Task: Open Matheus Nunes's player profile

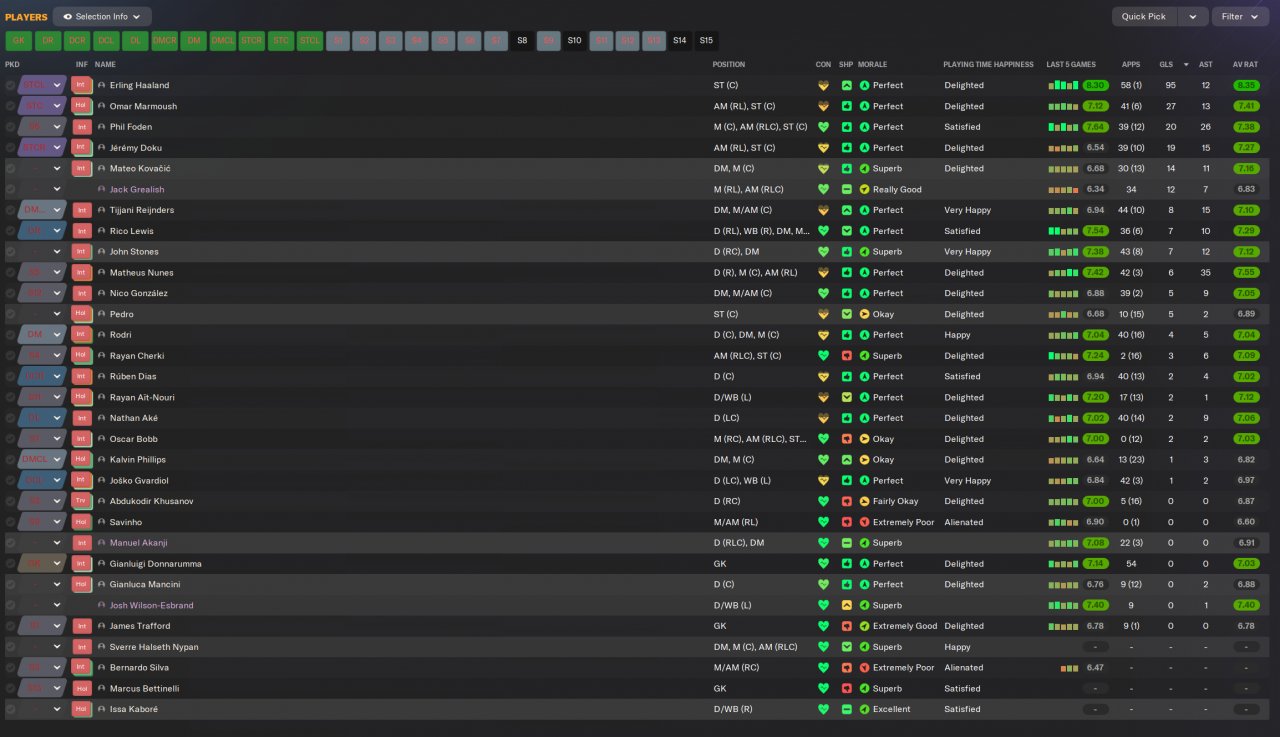Action: pos(141,273)
